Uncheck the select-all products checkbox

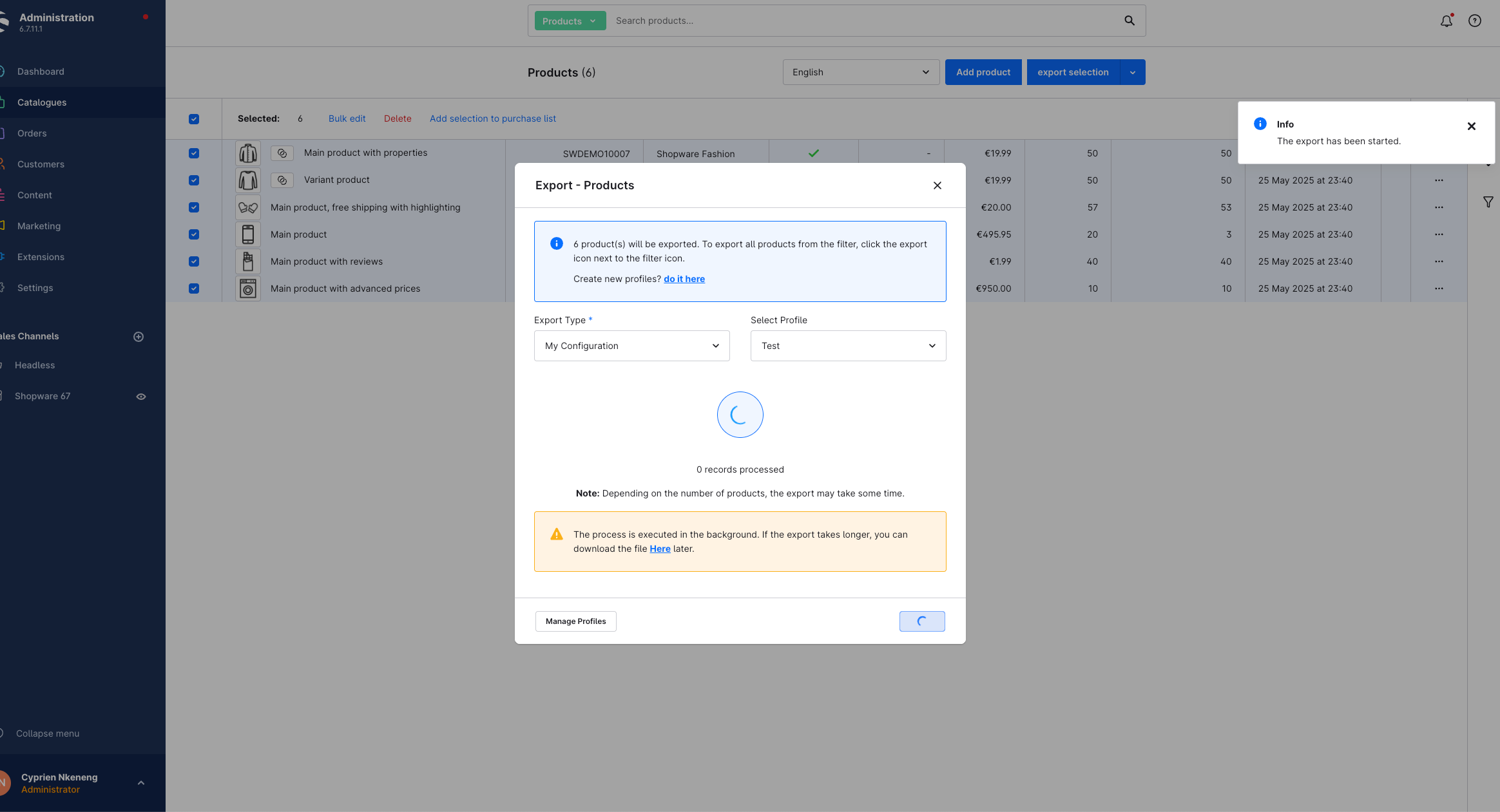tap(194, 119)
